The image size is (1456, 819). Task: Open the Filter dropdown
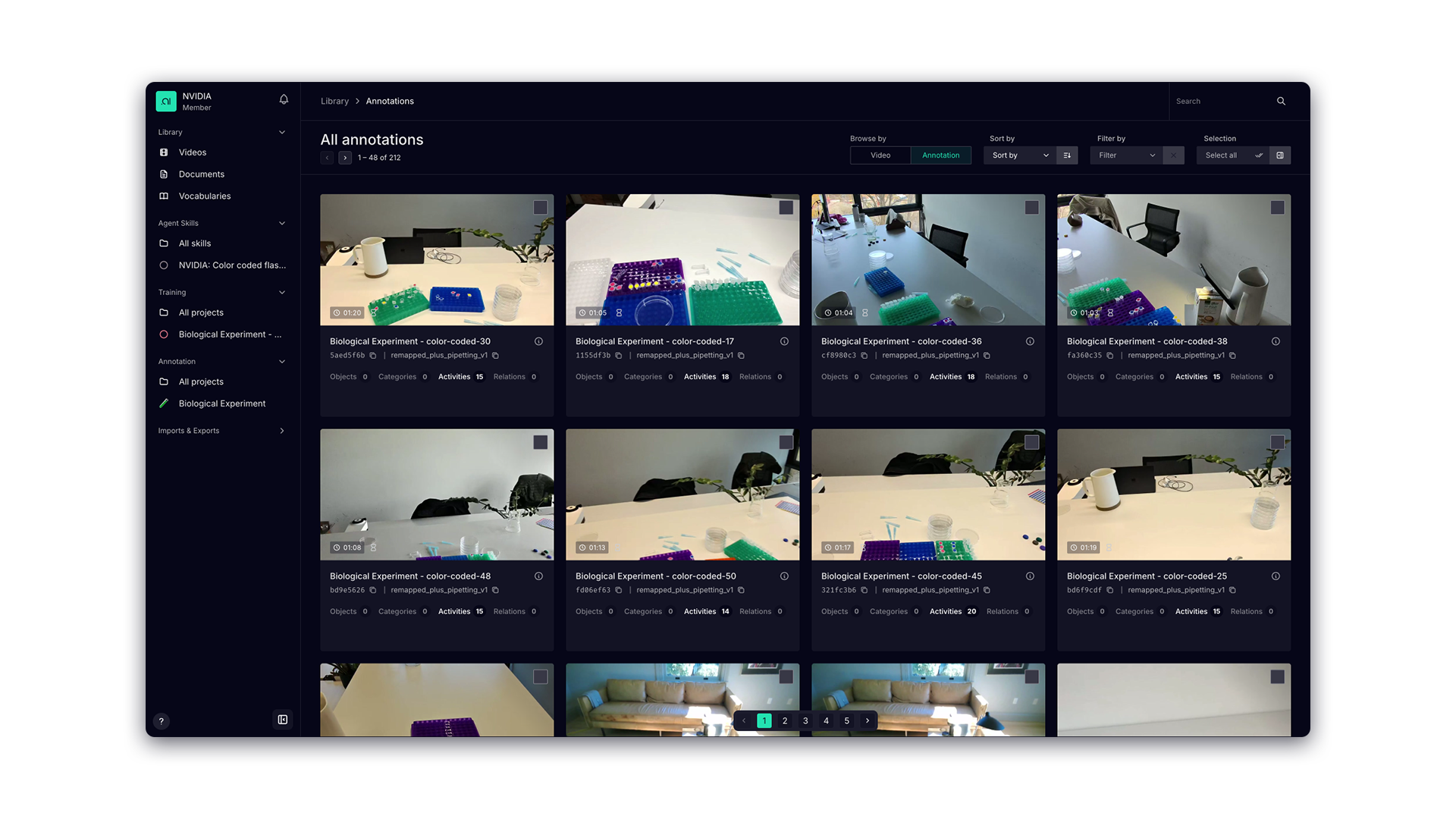click(1127, 155)
